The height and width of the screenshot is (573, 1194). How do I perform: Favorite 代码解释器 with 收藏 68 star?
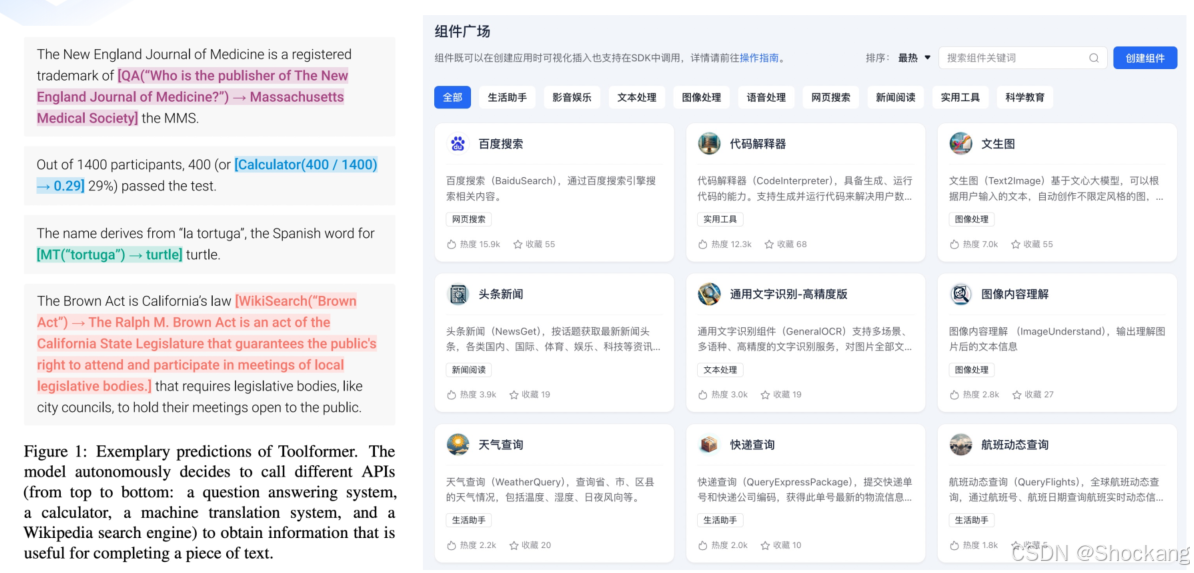(x=769, y=245)
